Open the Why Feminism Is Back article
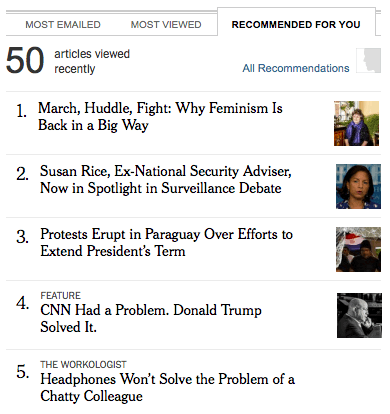 pos(160,117)
